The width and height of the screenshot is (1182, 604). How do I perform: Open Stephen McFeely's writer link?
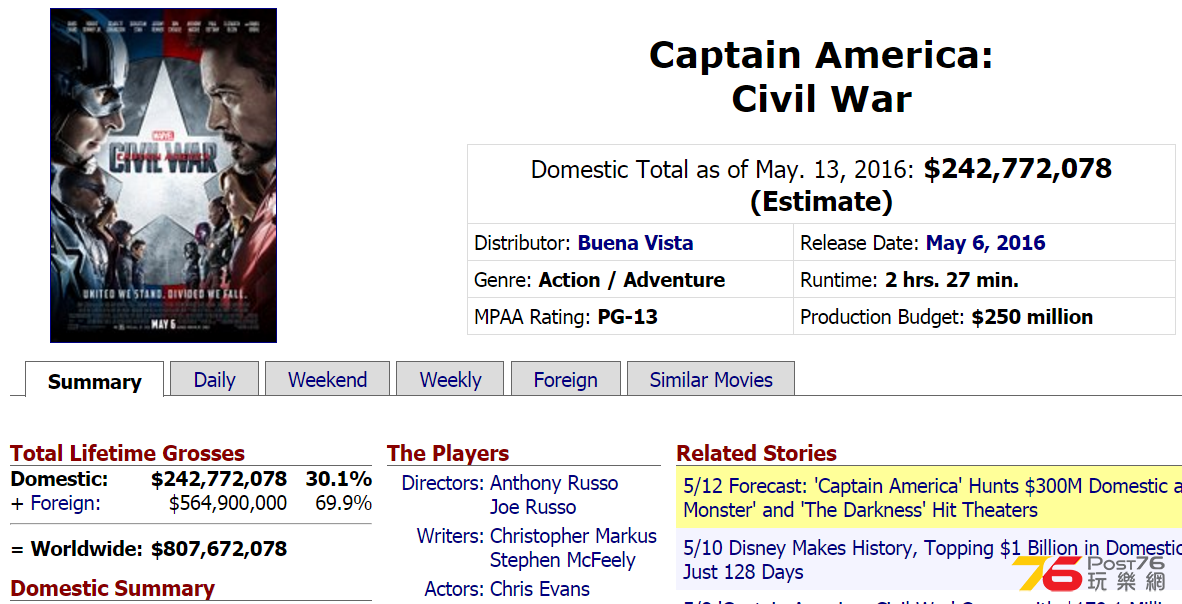(562, 560)
